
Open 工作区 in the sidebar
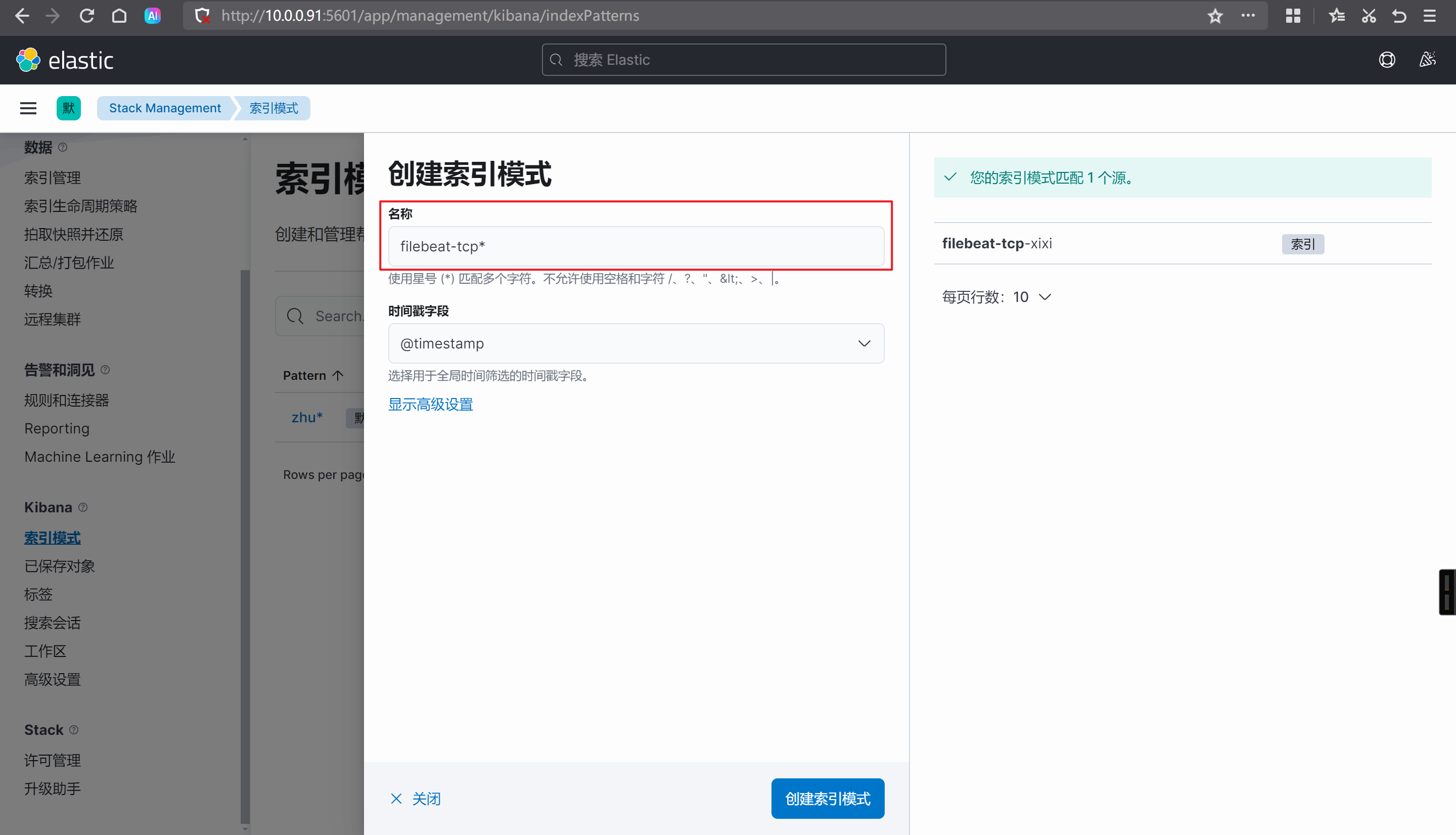click(x=45, y=651)
